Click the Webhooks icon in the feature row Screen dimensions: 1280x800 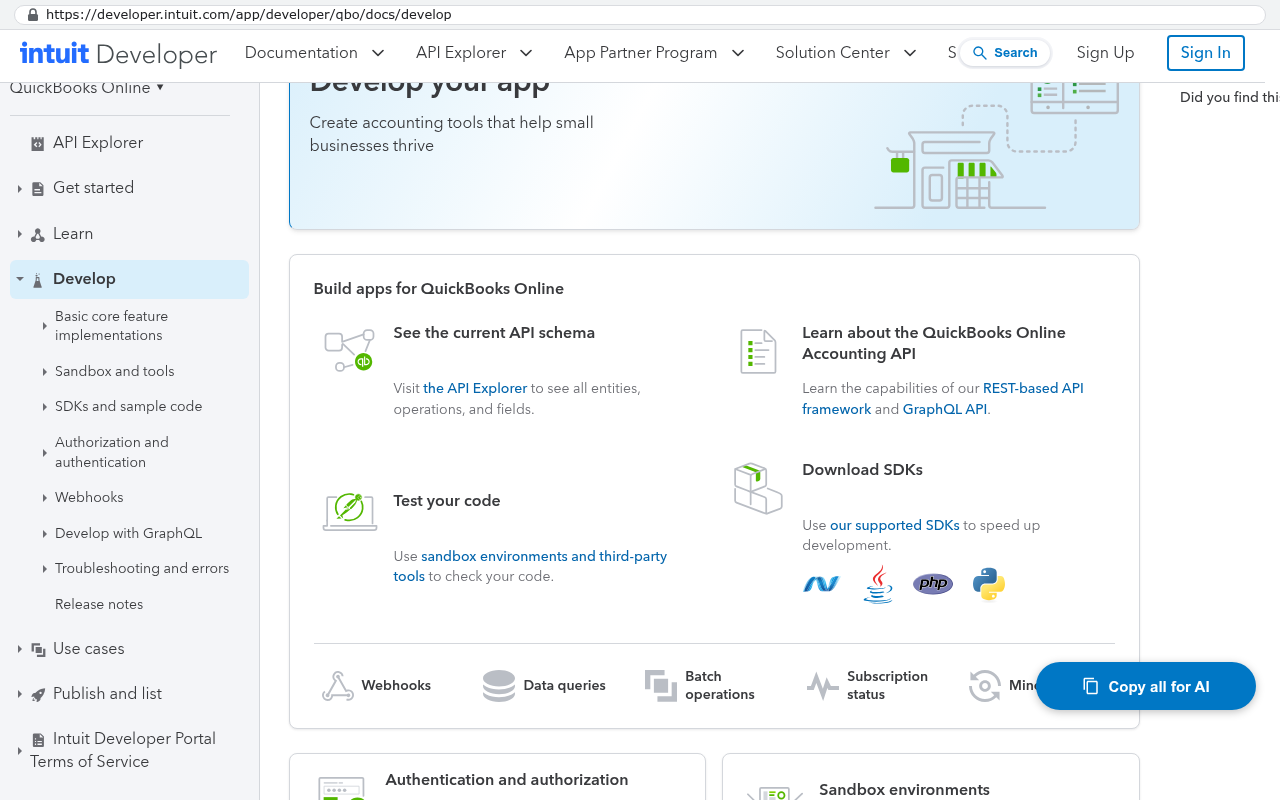(x=338, y=686)
